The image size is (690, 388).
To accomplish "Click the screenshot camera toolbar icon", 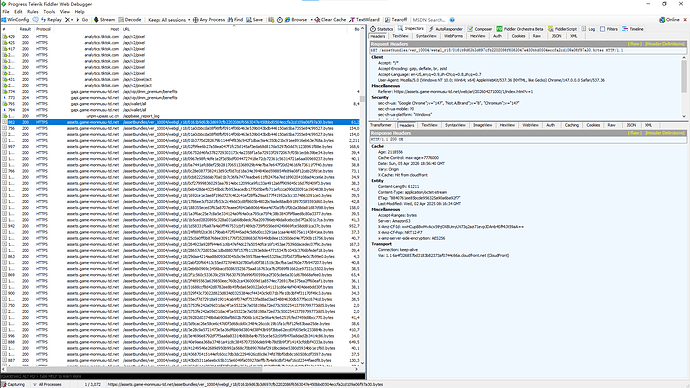I will point(271,20).
